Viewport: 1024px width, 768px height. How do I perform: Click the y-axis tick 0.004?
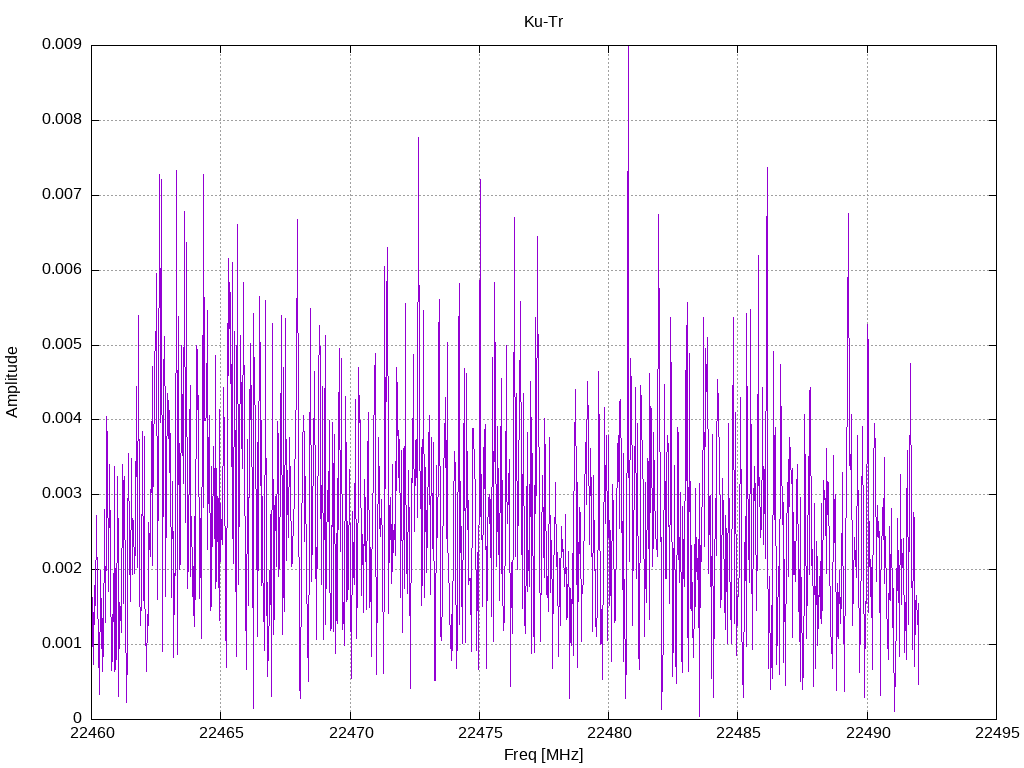[x=62, y=419]
